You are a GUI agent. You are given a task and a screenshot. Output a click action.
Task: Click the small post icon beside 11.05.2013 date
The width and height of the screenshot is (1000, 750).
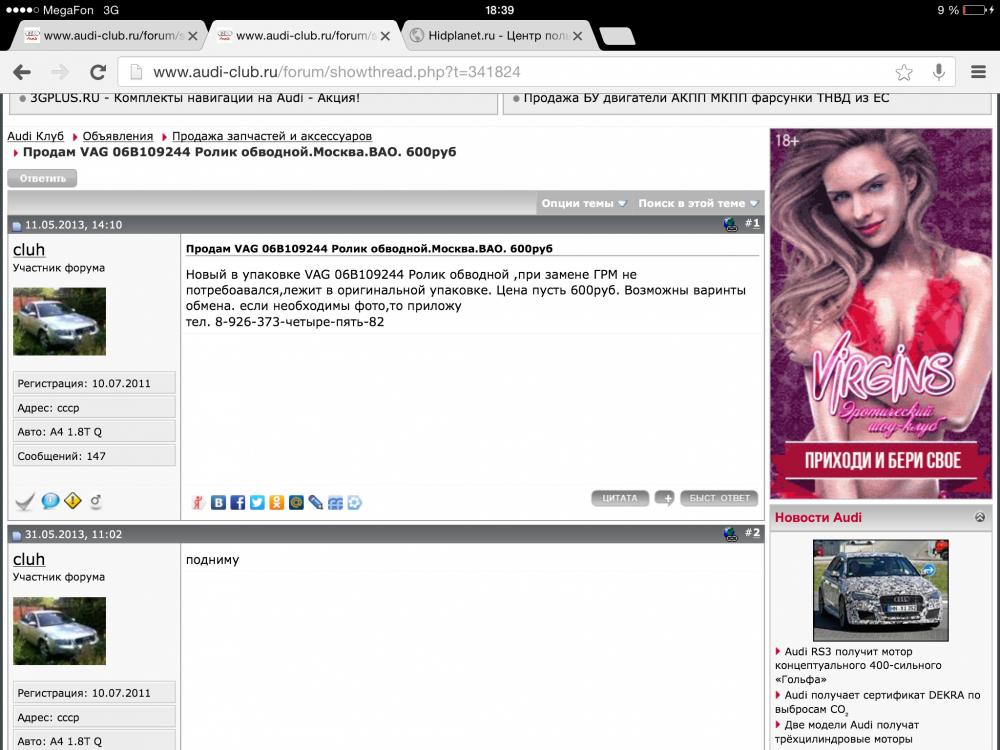click(17, 226)
